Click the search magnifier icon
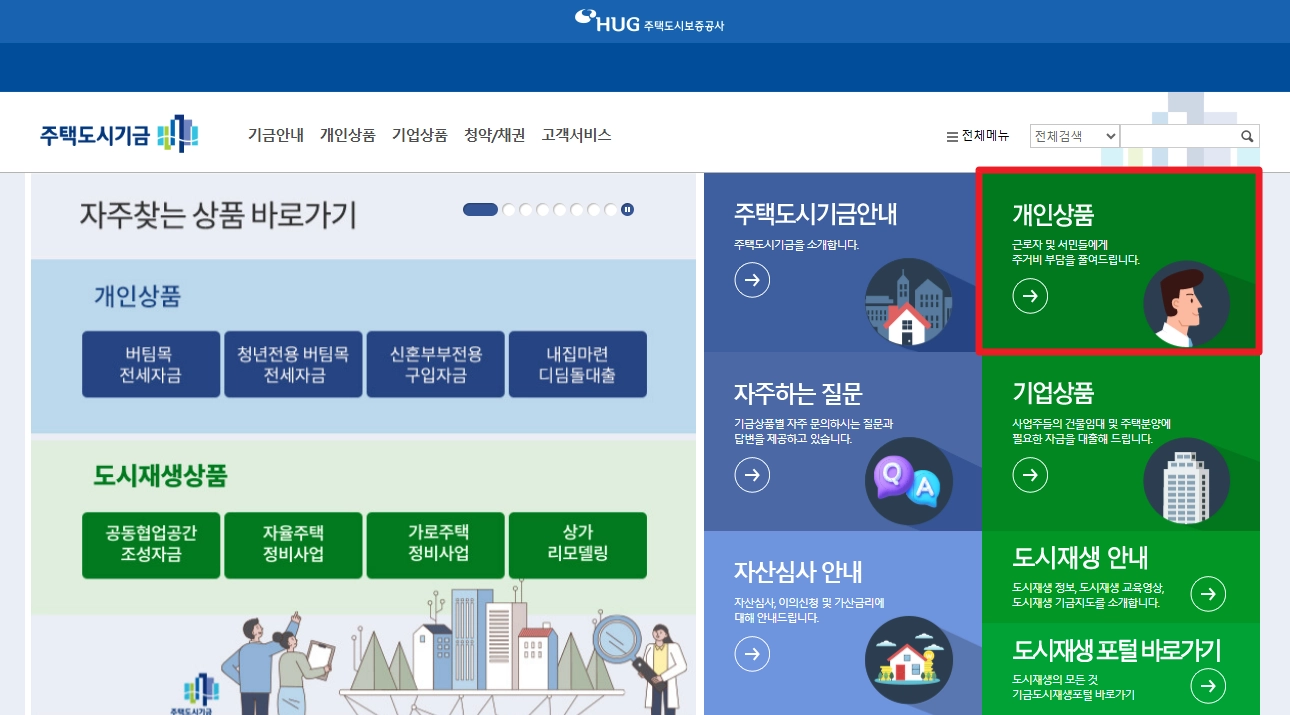 click(x=1247, y=135)
